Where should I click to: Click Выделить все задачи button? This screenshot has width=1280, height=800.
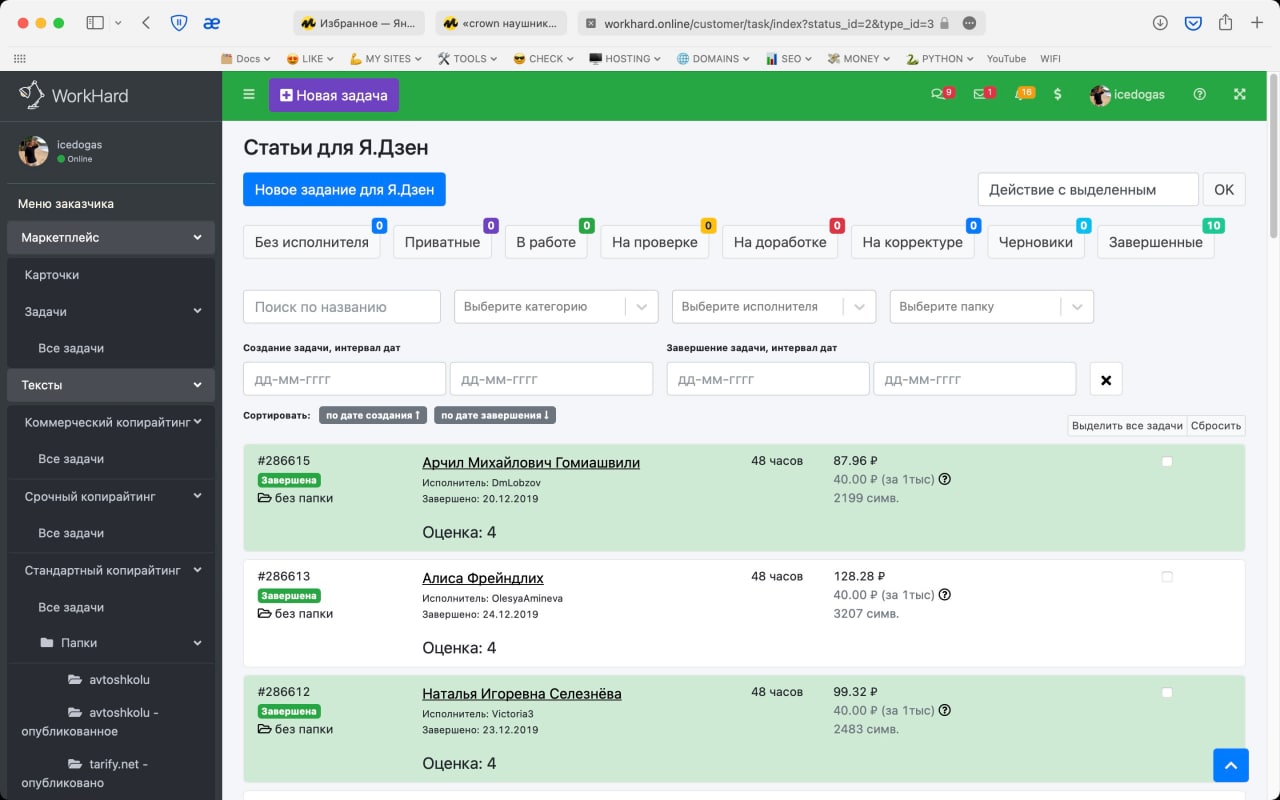click(1127, 425)
